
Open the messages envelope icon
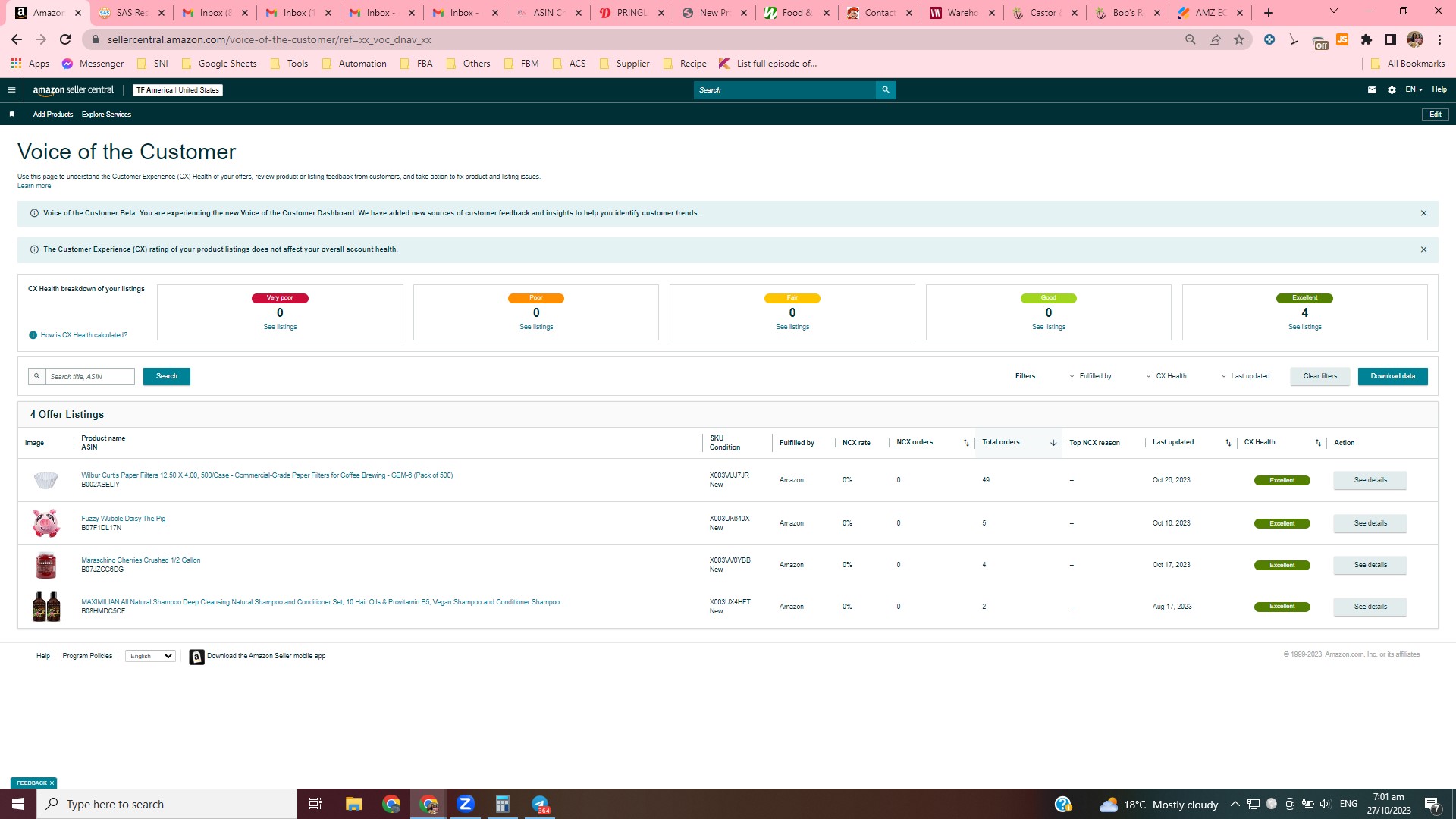pyautogui.click(x=1372, y=90)
